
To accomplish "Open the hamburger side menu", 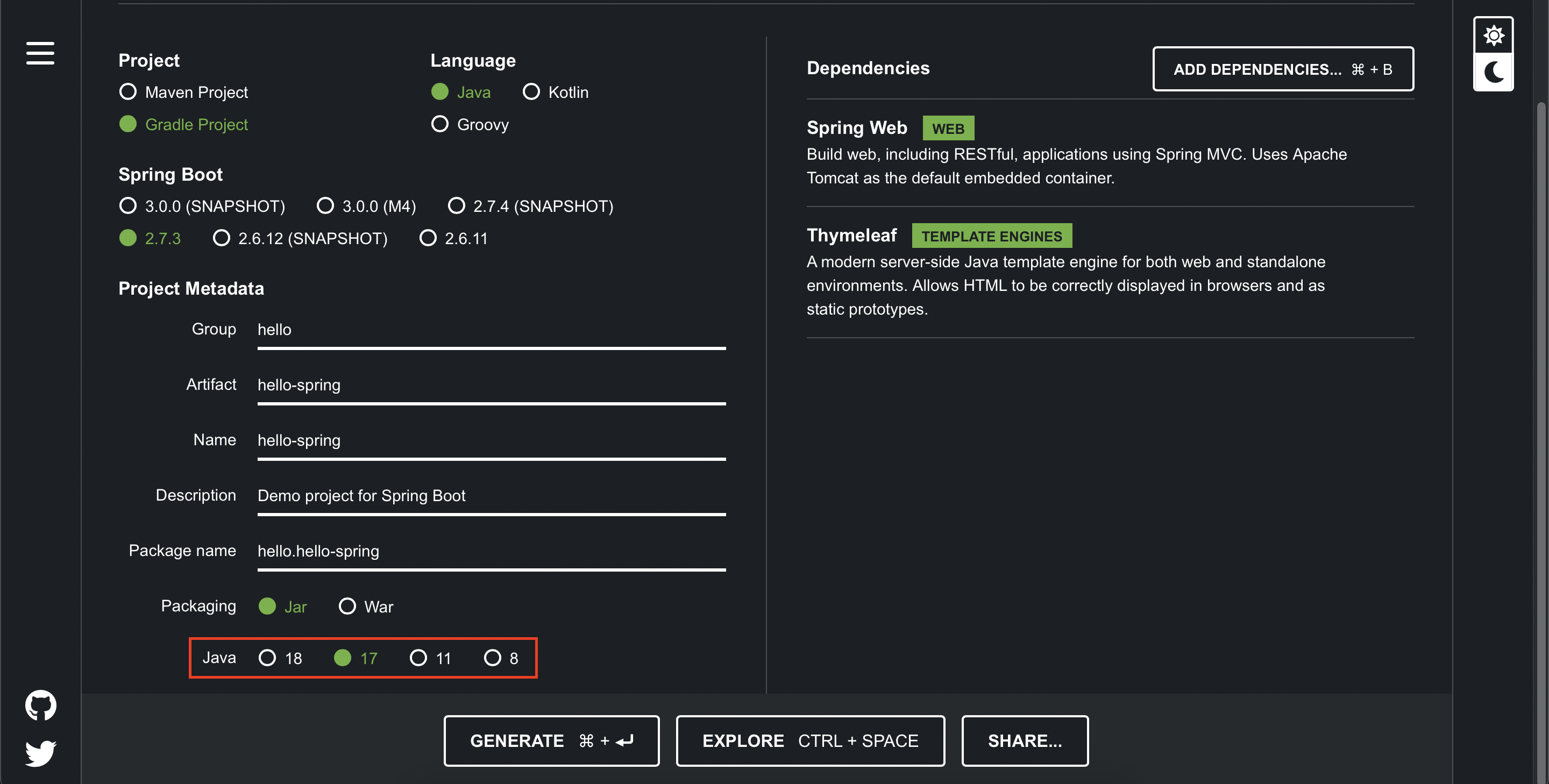I will (40, 53).
